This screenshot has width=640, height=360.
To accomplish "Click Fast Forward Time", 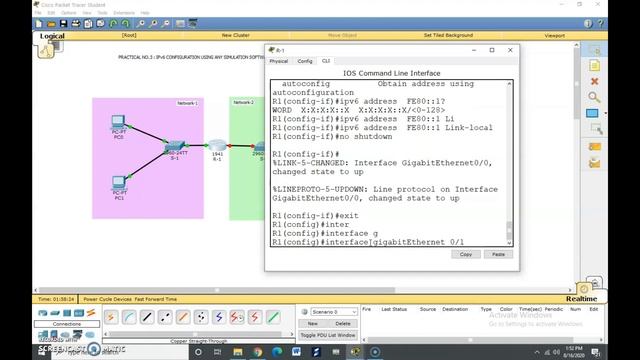I will coord(156,299).
